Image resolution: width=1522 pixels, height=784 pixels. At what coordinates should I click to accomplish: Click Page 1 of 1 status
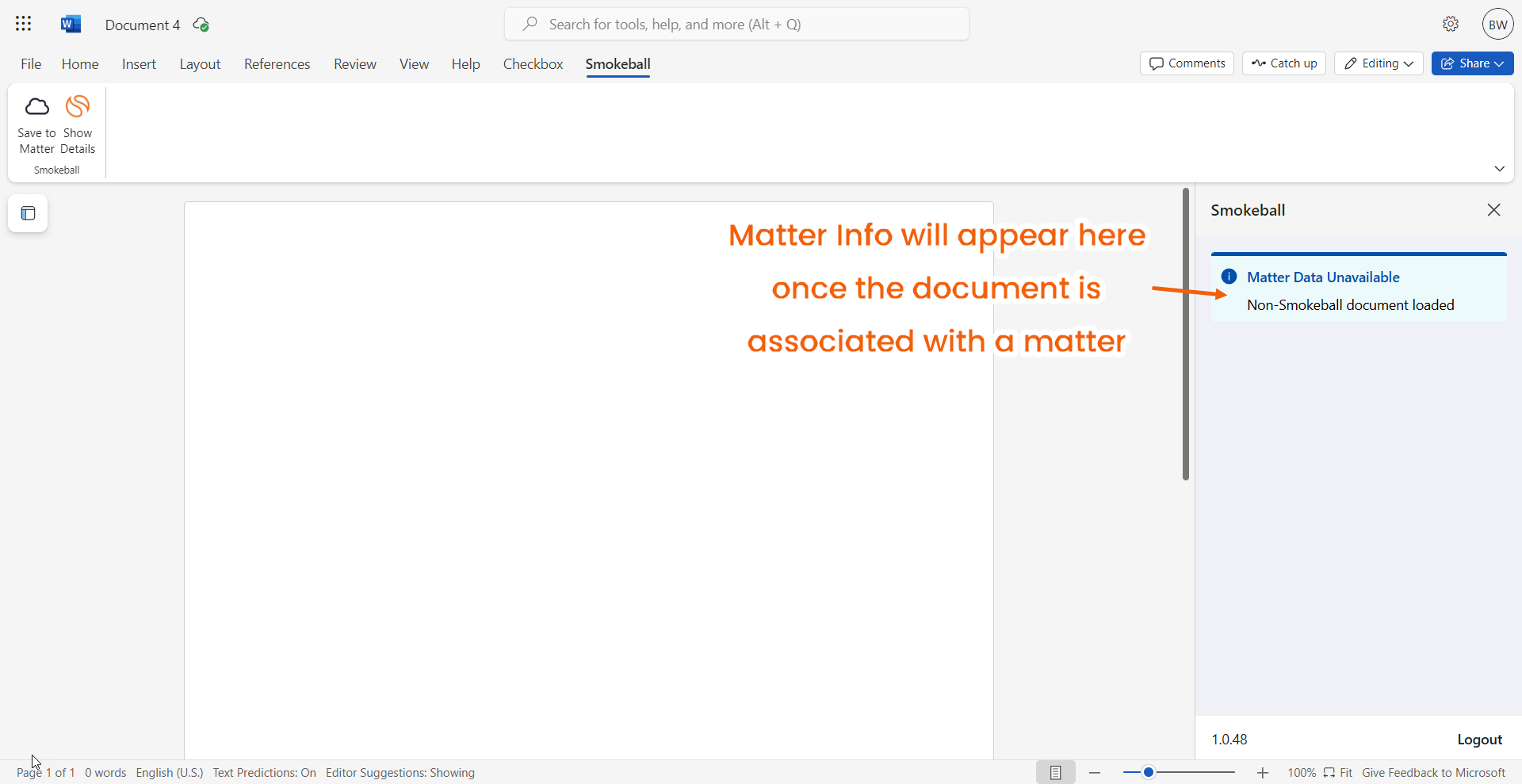tap(46, 772)
